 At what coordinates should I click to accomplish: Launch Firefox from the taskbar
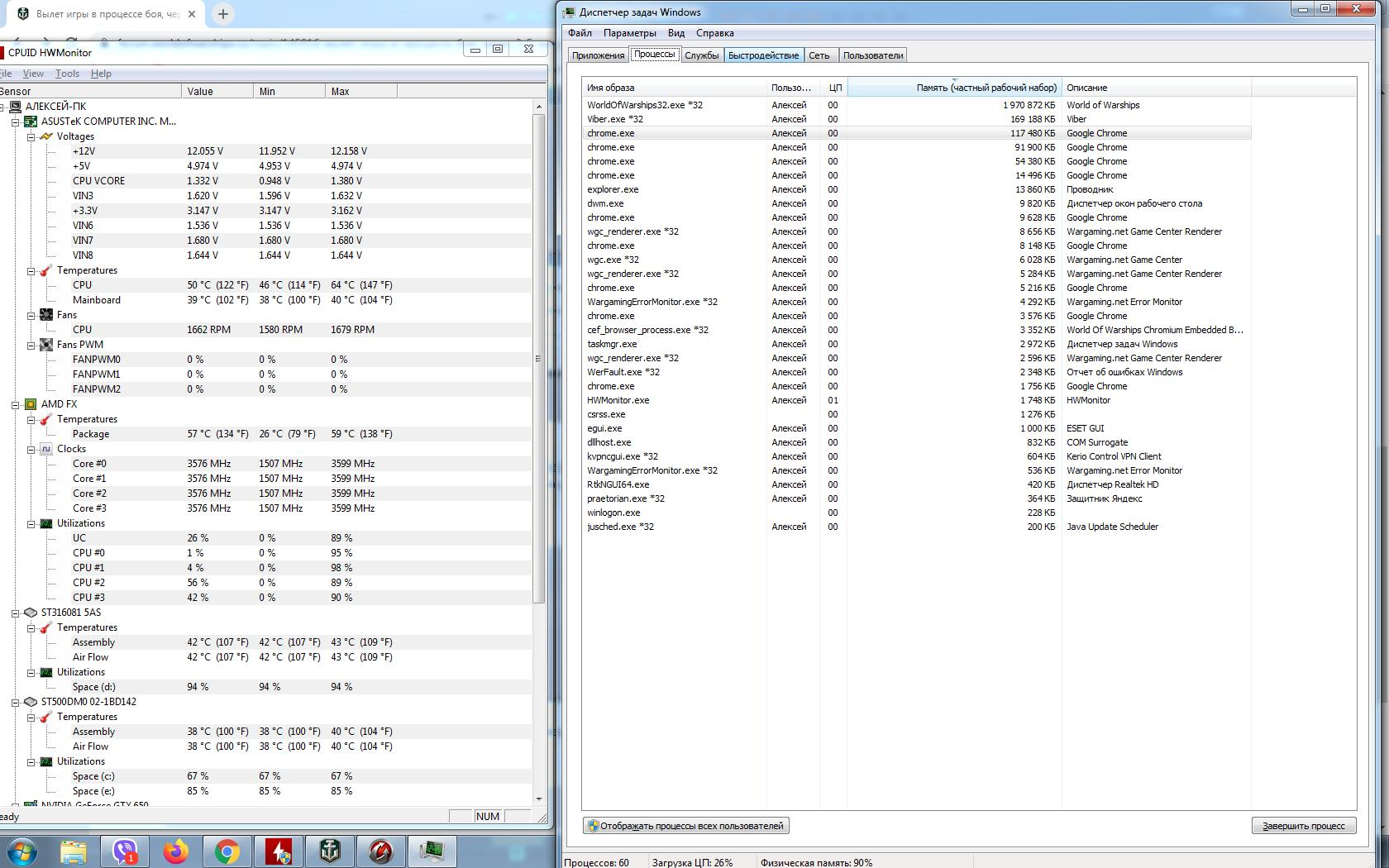(176, 851)
